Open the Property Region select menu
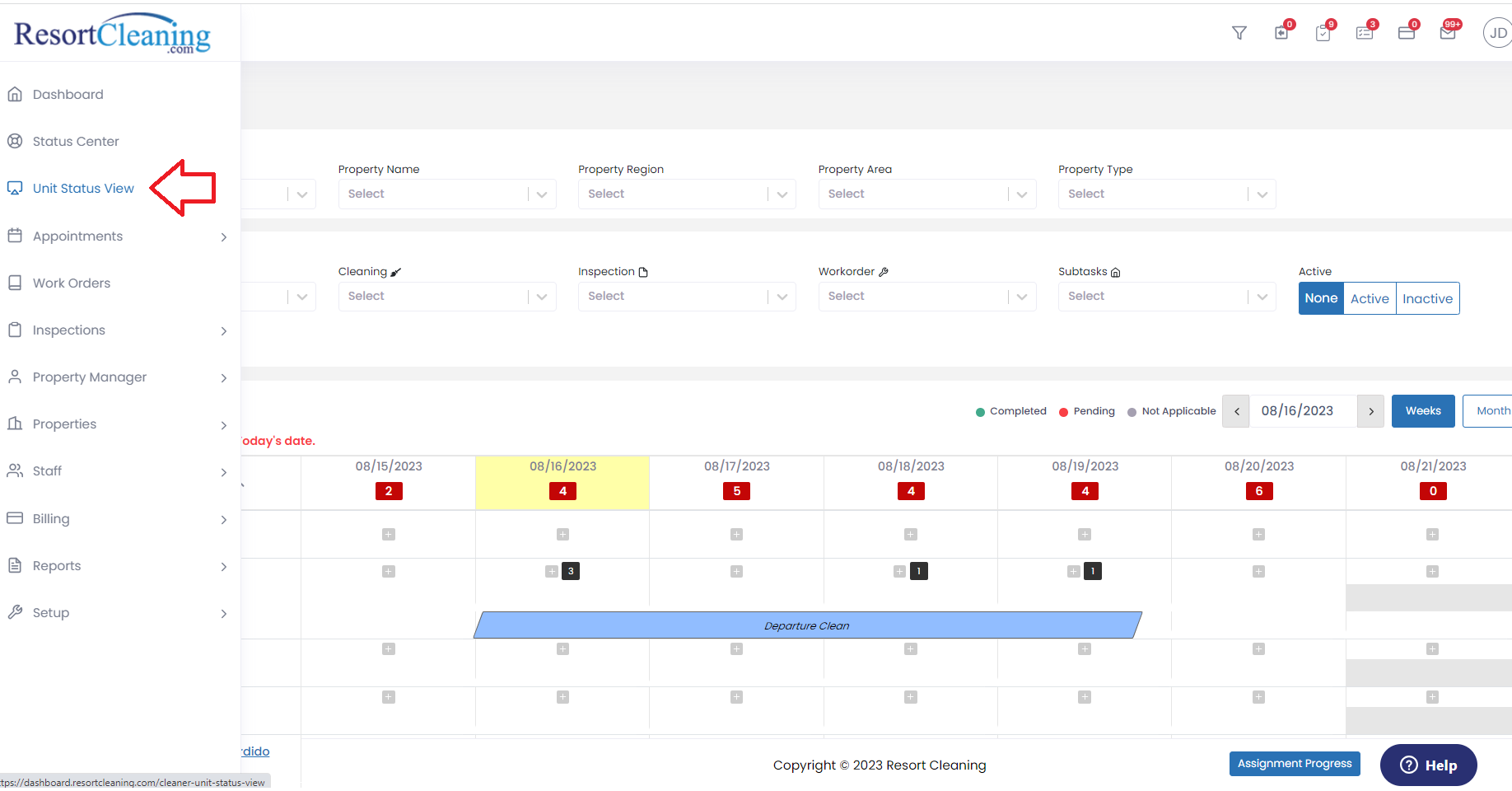 click(x=686, y=194)
